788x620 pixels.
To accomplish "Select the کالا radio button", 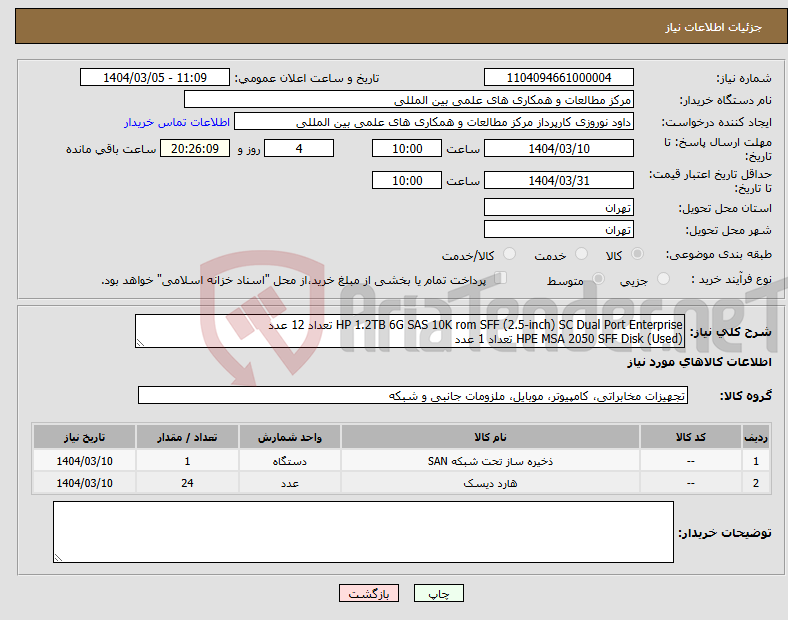I will (637, 254).
